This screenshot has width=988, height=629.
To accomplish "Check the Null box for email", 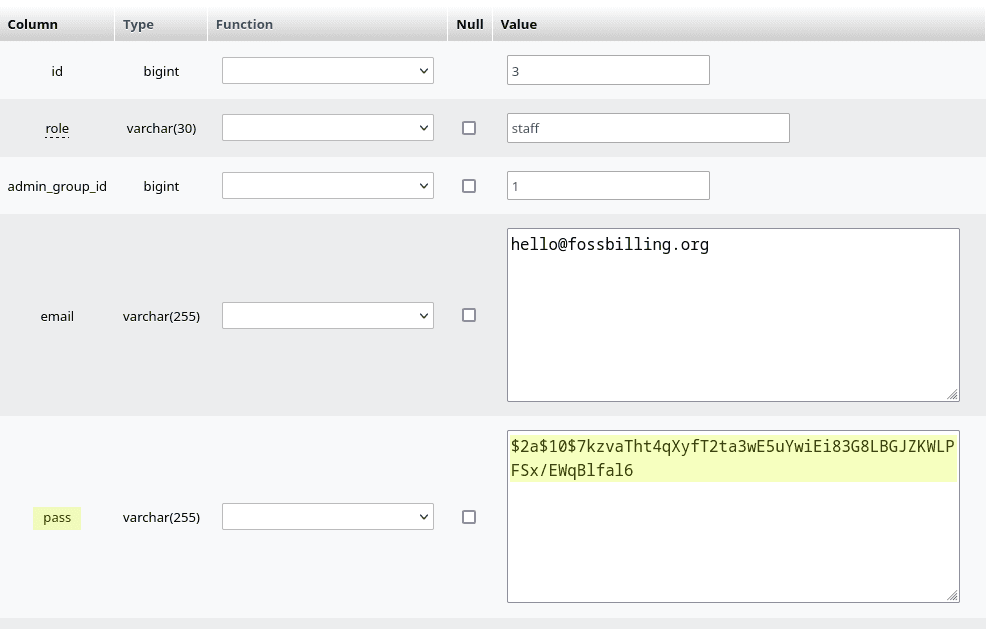I will click(x=468, y=315).
